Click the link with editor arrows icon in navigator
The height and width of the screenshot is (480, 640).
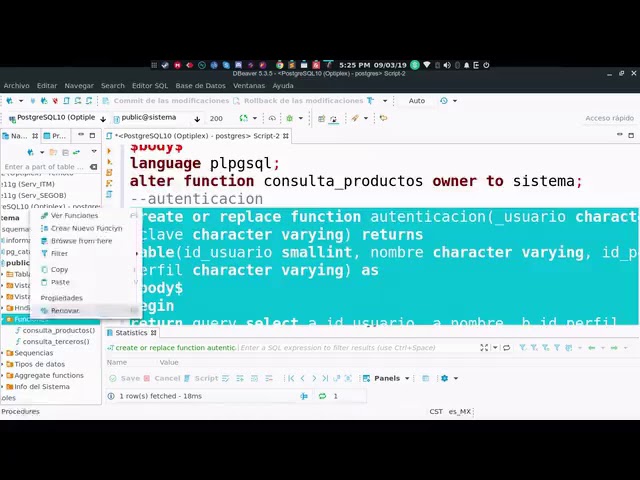[76, 152]
